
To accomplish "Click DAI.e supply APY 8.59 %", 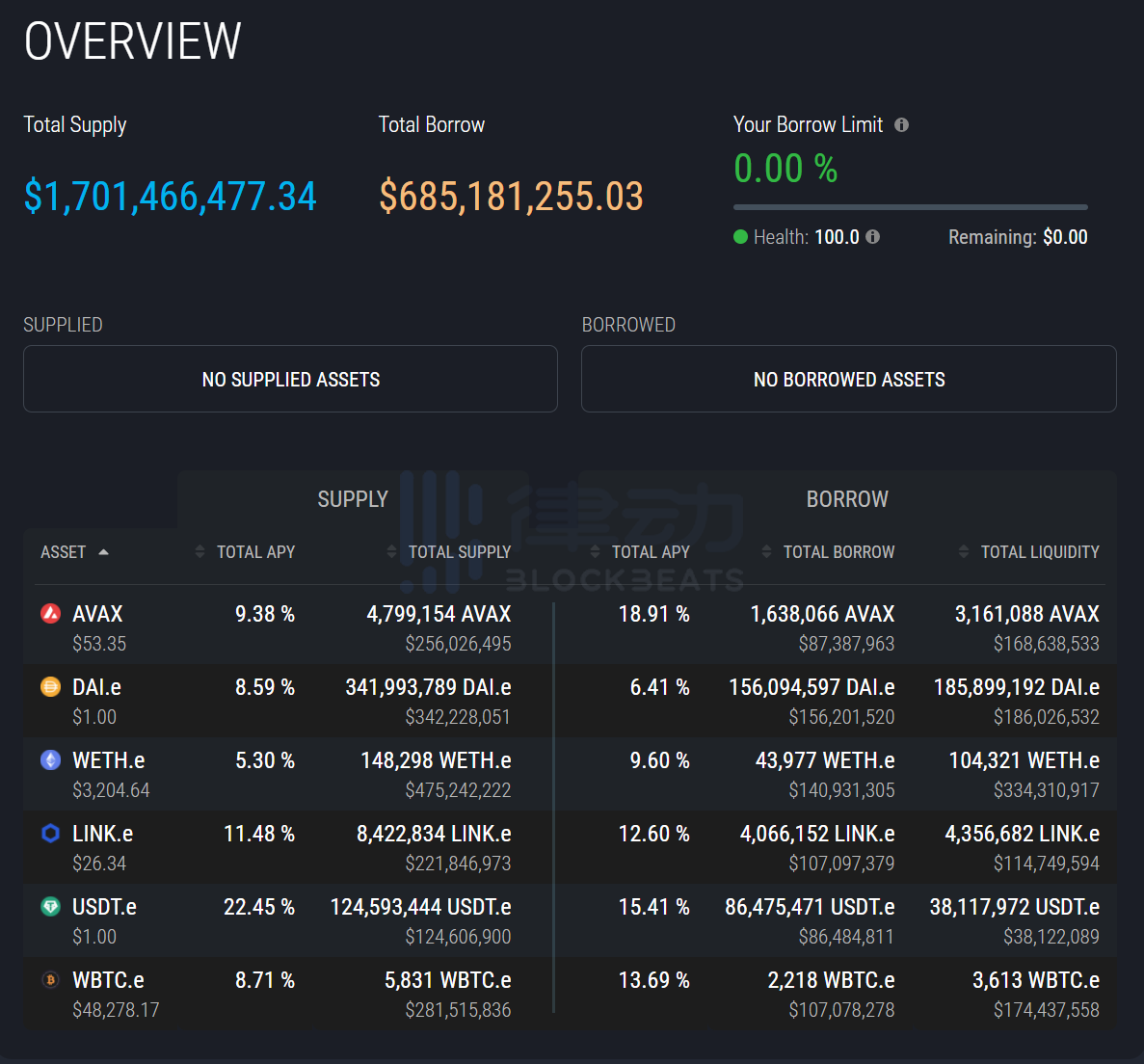I will pos(265,687).
